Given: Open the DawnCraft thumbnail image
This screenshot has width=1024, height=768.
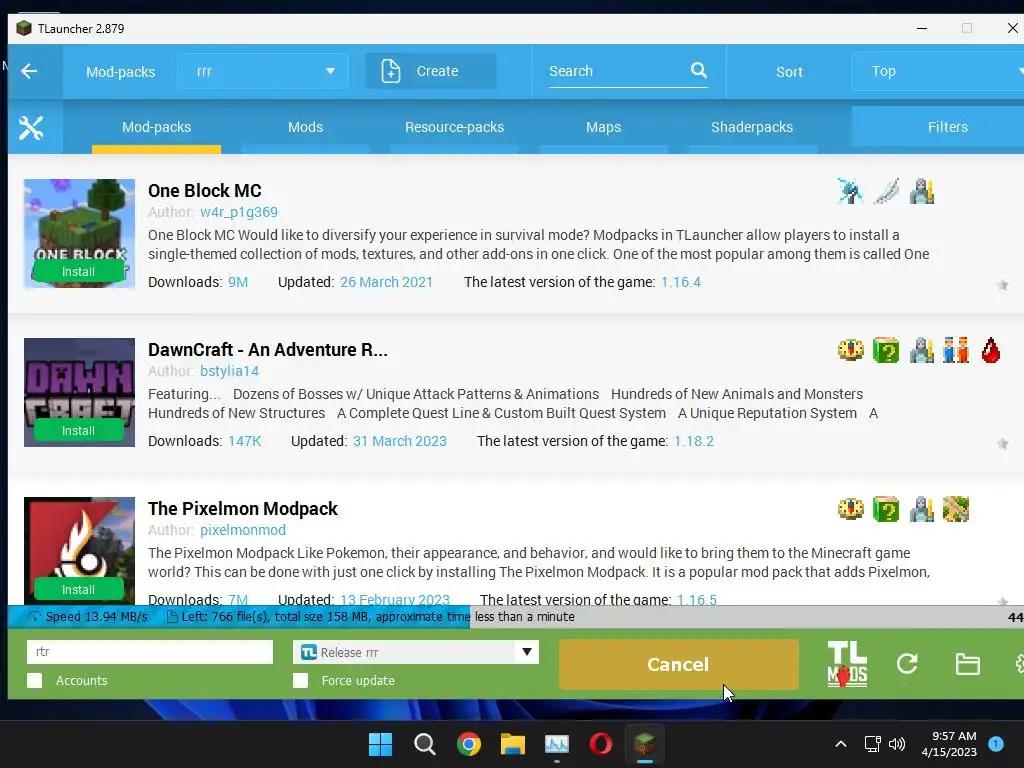Looking at the screenshot, I should tap(79, 392).
